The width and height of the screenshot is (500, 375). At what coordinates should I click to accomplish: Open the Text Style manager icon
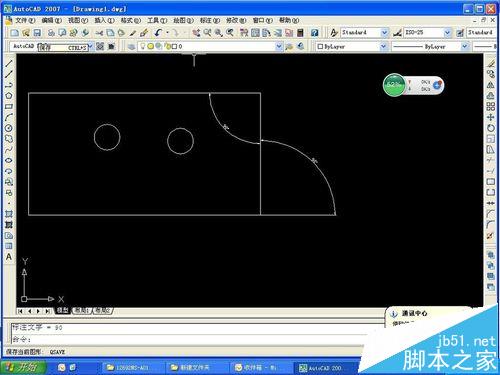pos(334,33)
